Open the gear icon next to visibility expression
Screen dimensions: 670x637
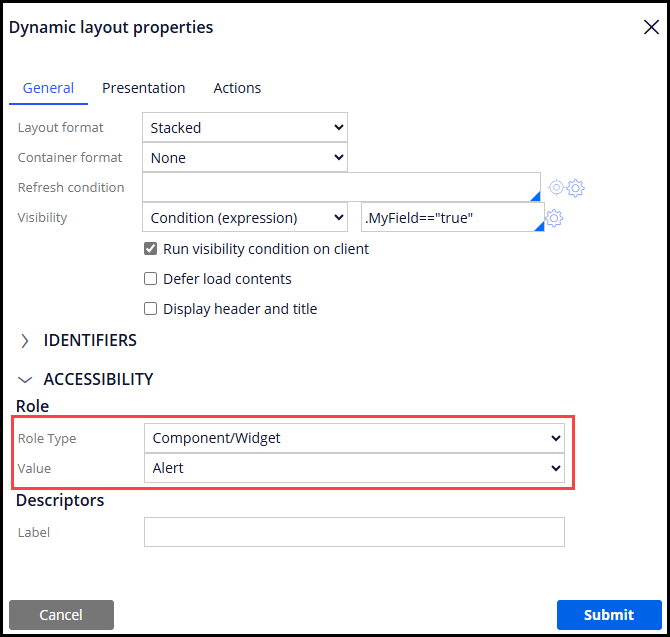(554, 218)
